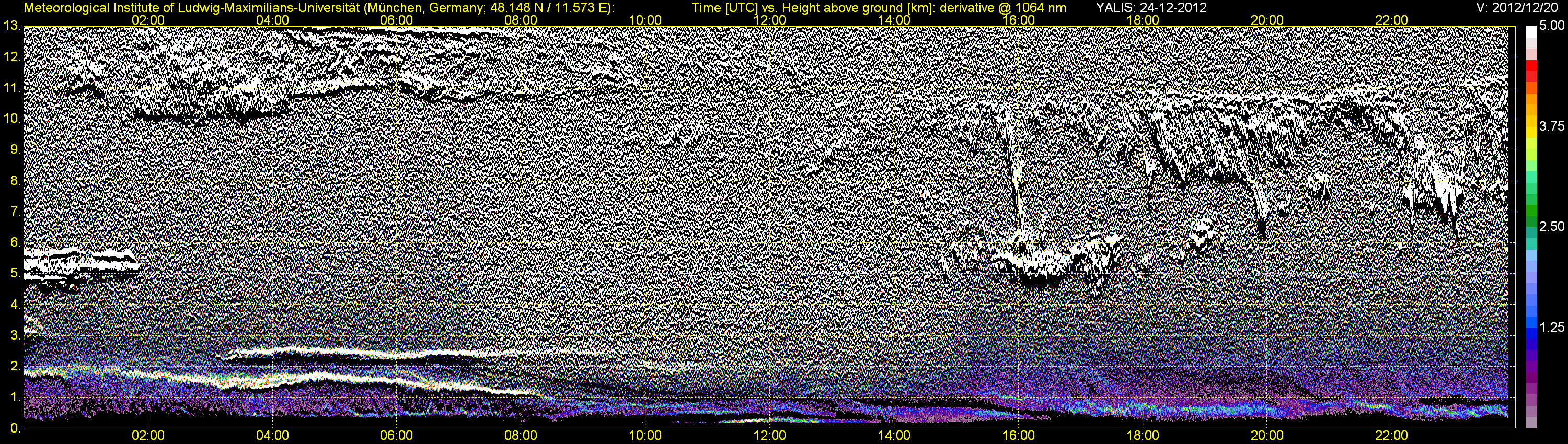Click the "YALIS: 24-12-2012" date label

point(1150,7)
